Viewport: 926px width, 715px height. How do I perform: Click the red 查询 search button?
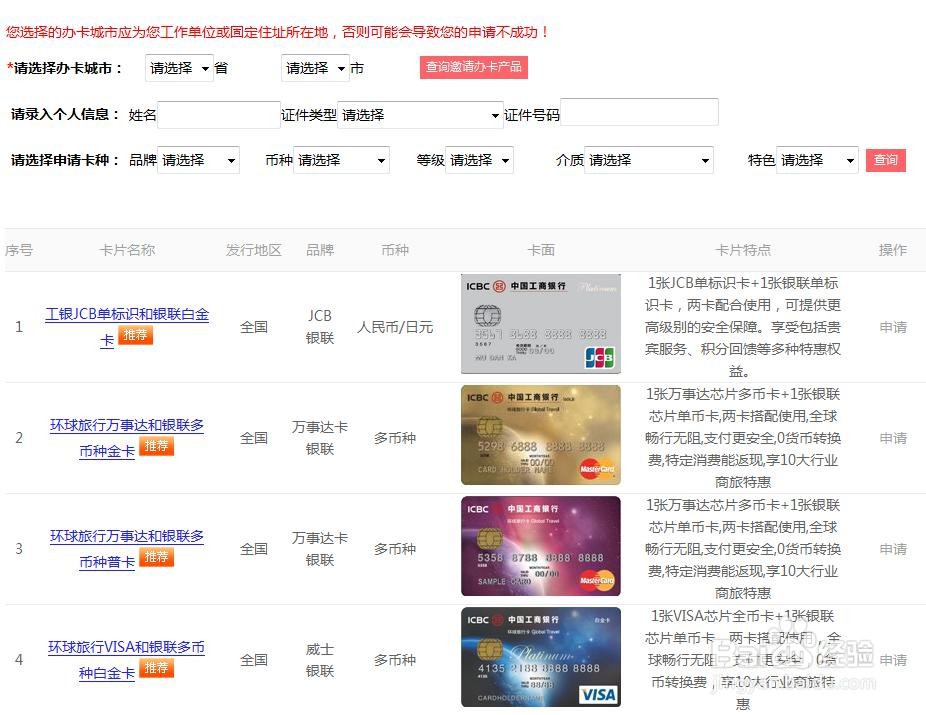886,160
